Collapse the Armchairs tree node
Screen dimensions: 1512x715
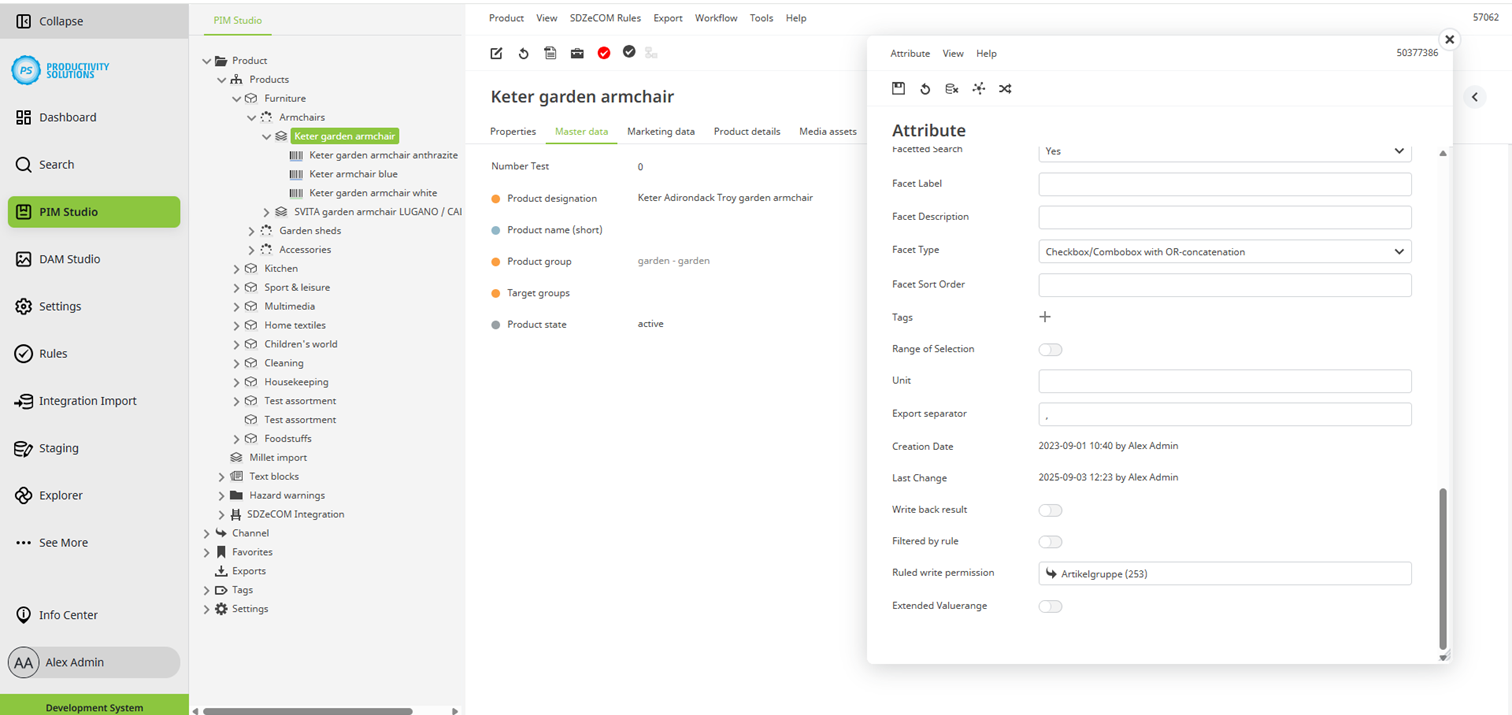252,118
